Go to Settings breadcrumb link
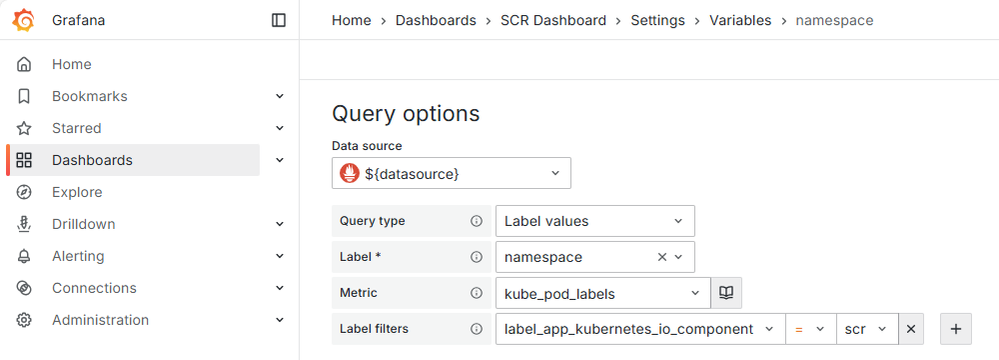Screen dimensions: 999x360 point(658,20)
